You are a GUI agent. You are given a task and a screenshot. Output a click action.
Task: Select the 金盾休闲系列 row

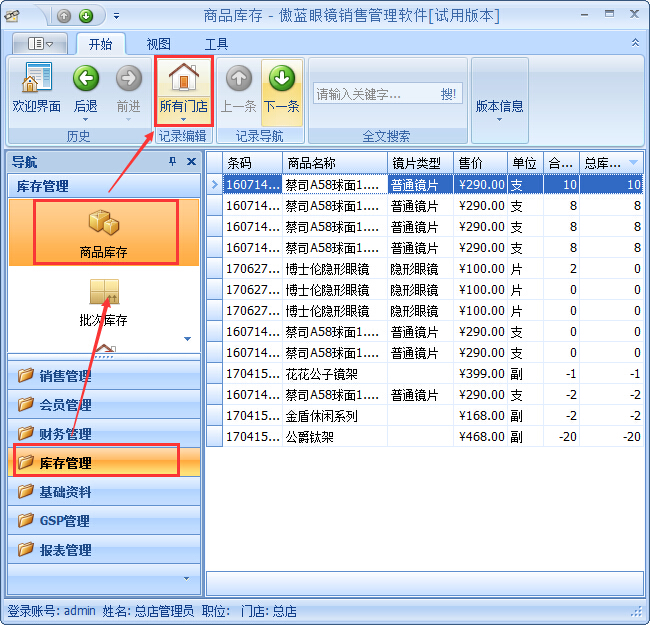(425, 416)
